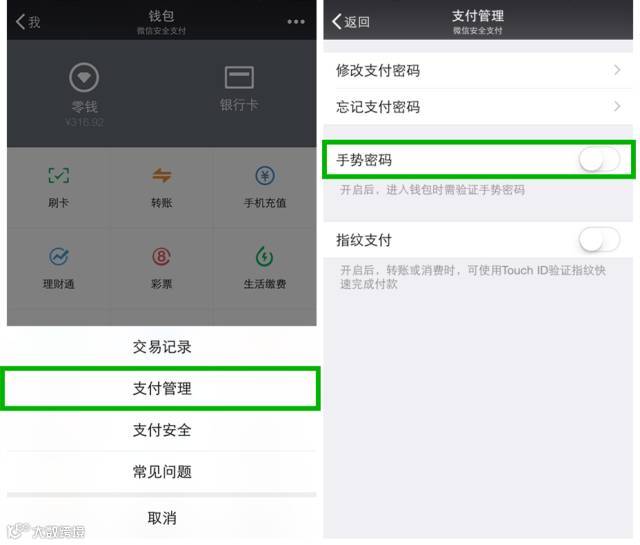Open the three-dots more menu in 钱包 header
This screenshot has width=640, height=545.
(x=296, y=22)
